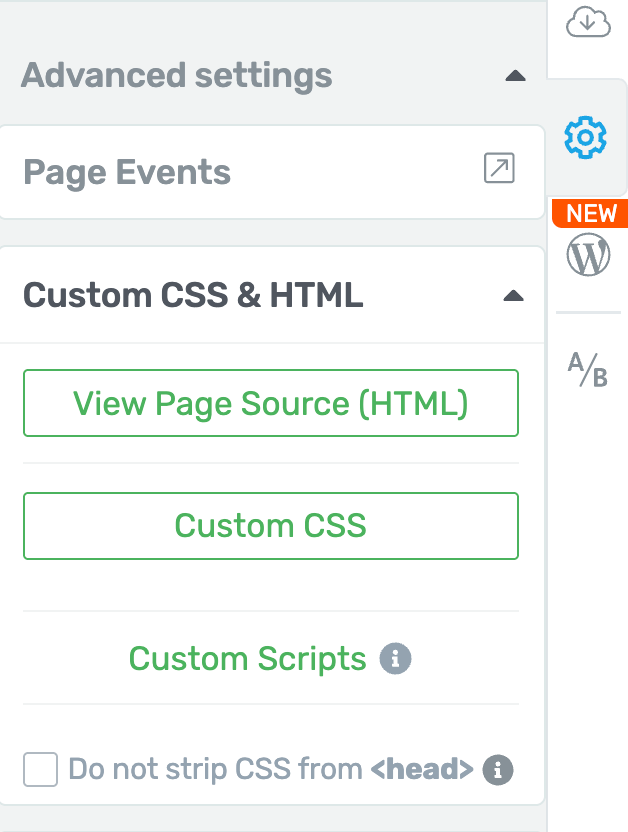The image size is (628, 832).
Task: Open the WordPress icon in sidebar
Action: tap(588, 255)
